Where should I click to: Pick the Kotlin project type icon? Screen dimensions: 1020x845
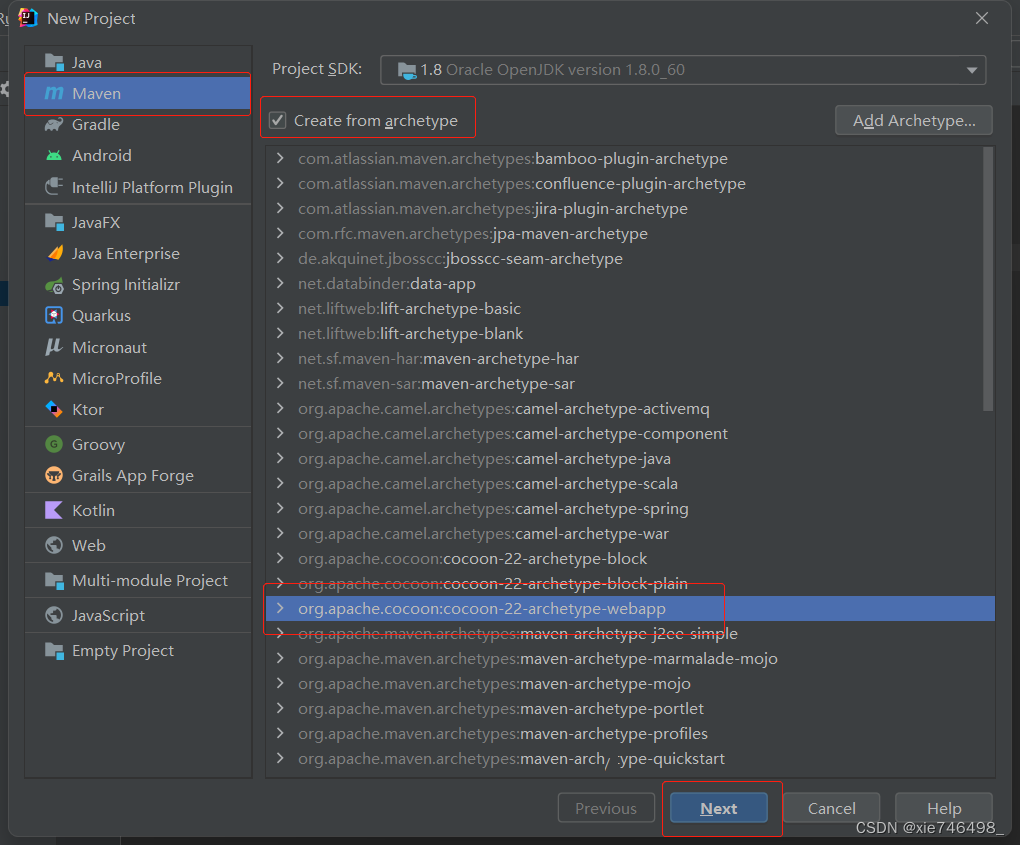tap(56, 510)
